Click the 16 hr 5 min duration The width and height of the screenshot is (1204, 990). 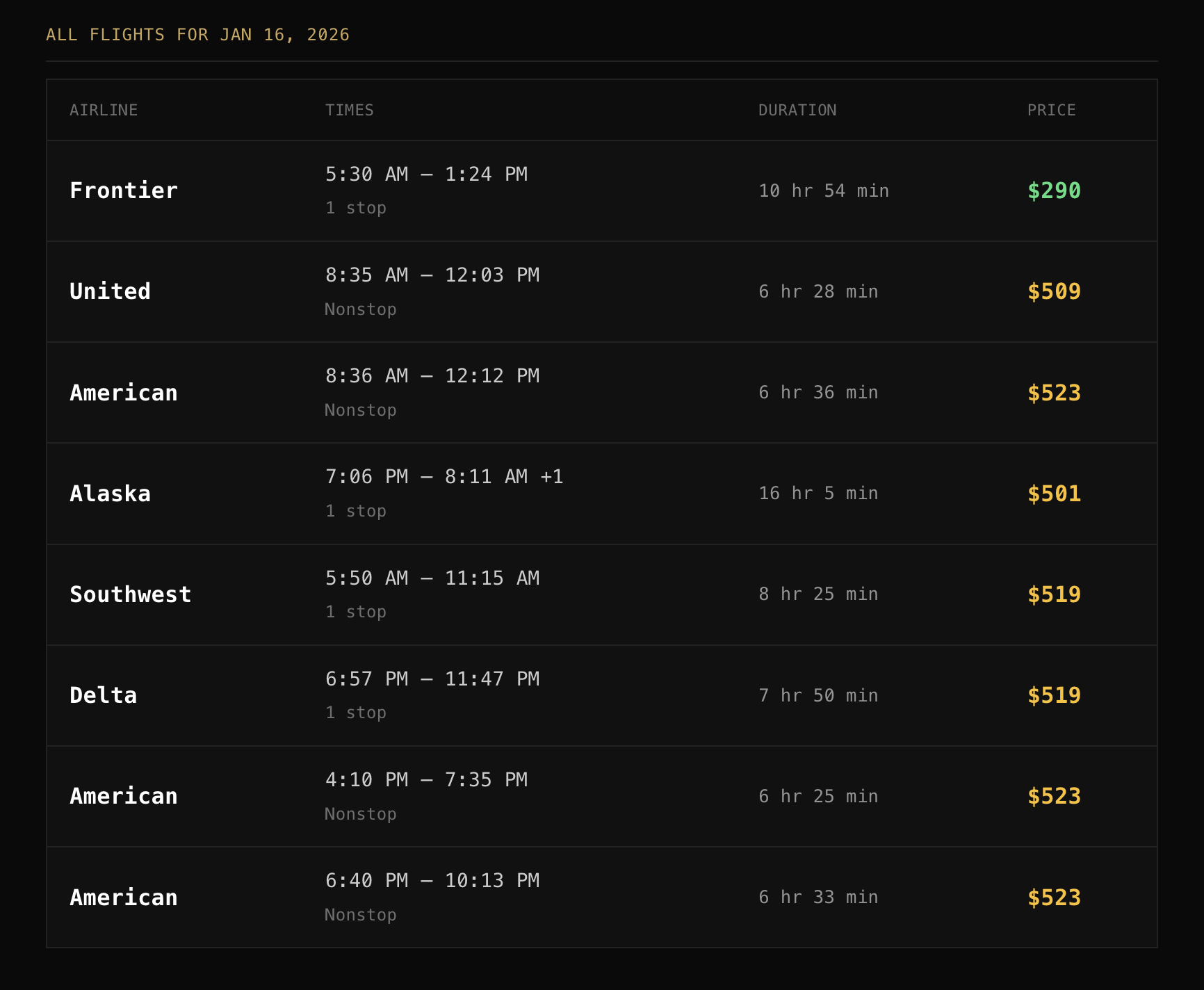(817, 494)
